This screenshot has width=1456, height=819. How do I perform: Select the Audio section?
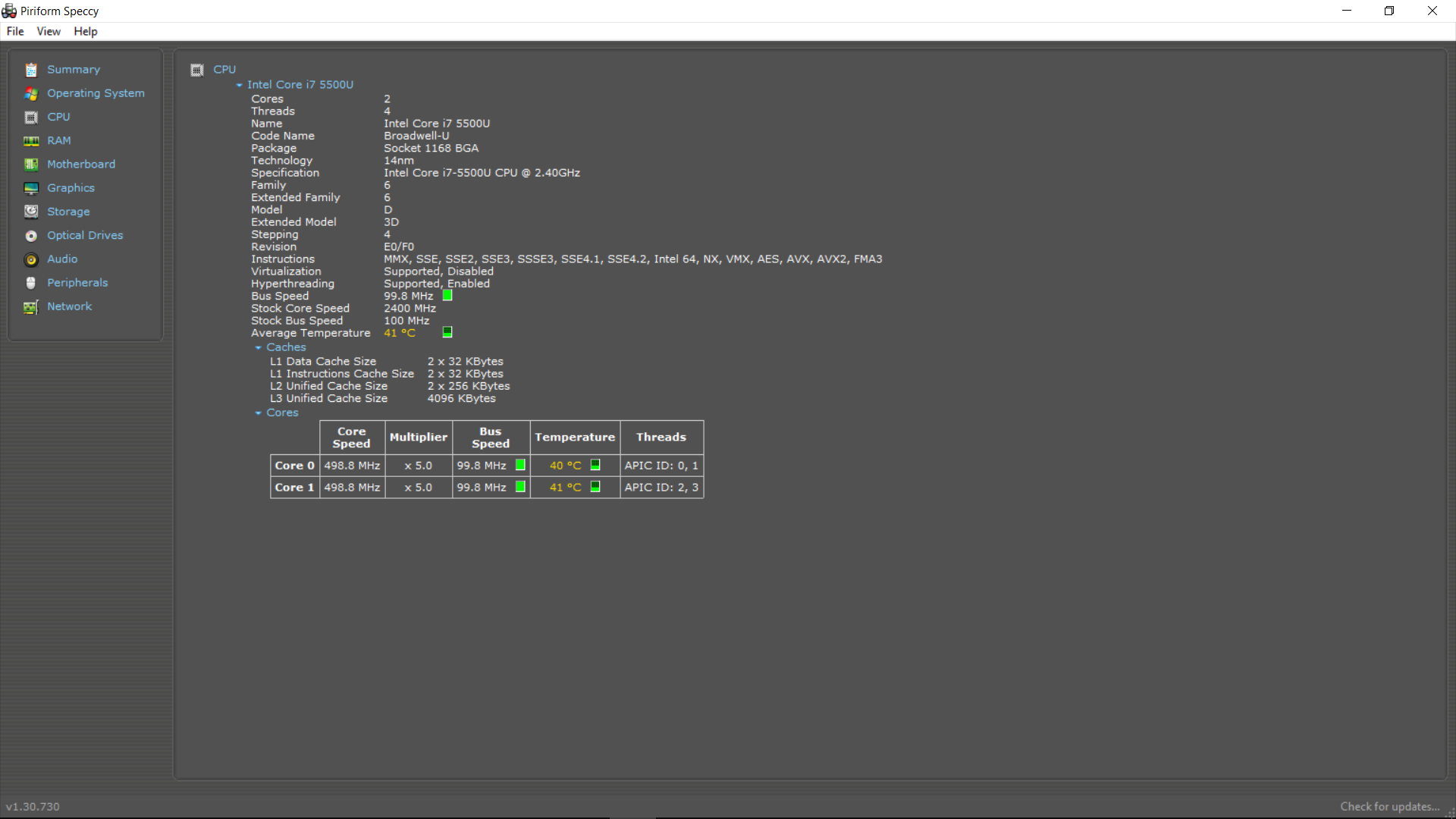click(x=62, y=259)
